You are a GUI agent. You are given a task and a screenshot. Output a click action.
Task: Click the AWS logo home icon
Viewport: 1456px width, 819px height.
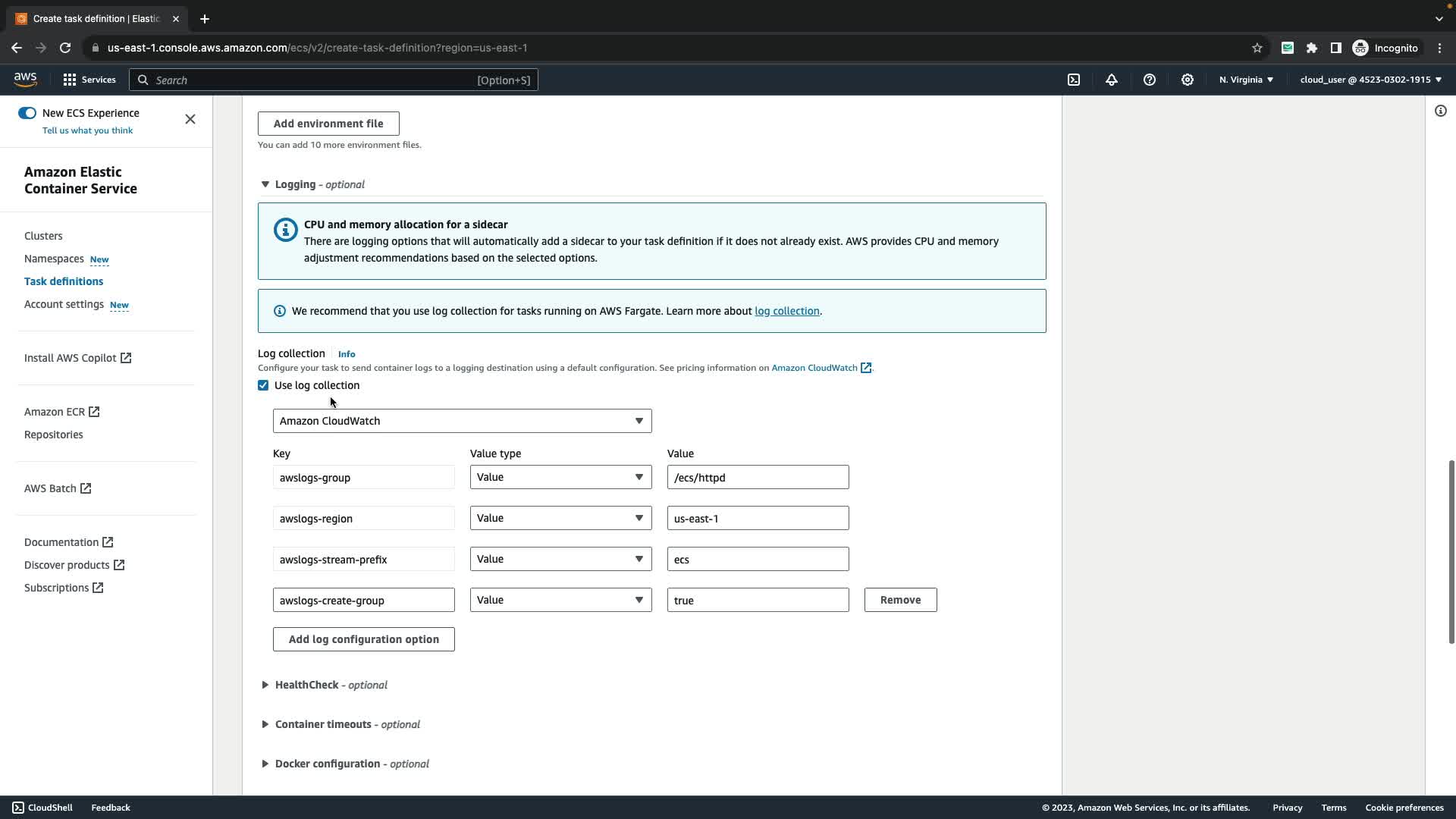(x=25, y=80)
